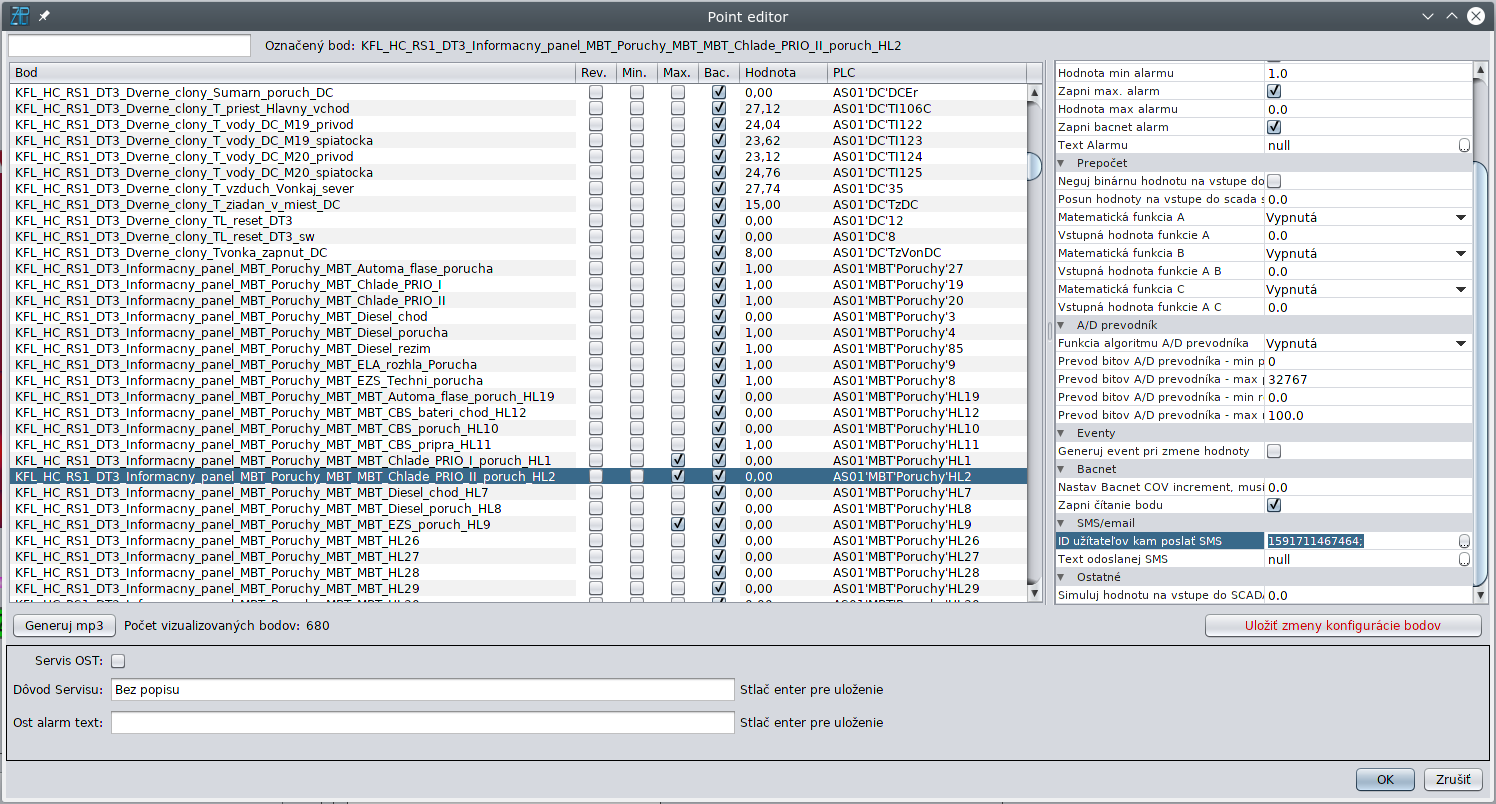Screen dimensions: 1496x804
Task: Toggle the Zapni max. alarm checkbox
Action: pos(1274,91)
